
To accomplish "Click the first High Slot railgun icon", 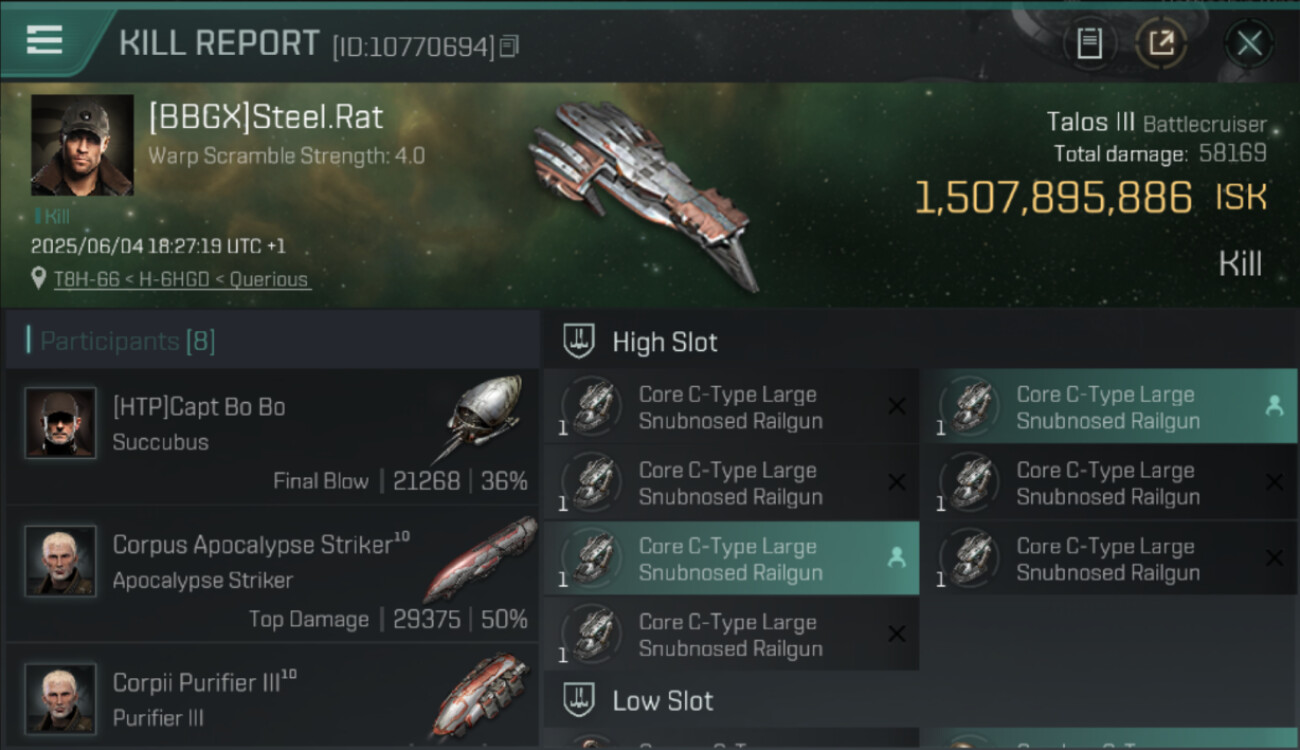I will [592, 407].
